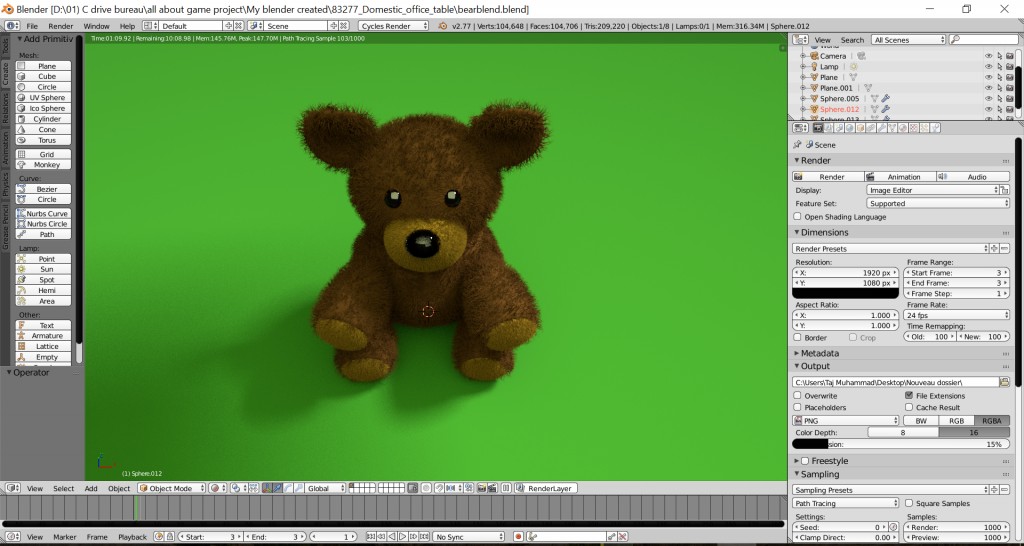Click the output path input field
The height and width of the screenshot is (546, 1024).
(895, 381)
